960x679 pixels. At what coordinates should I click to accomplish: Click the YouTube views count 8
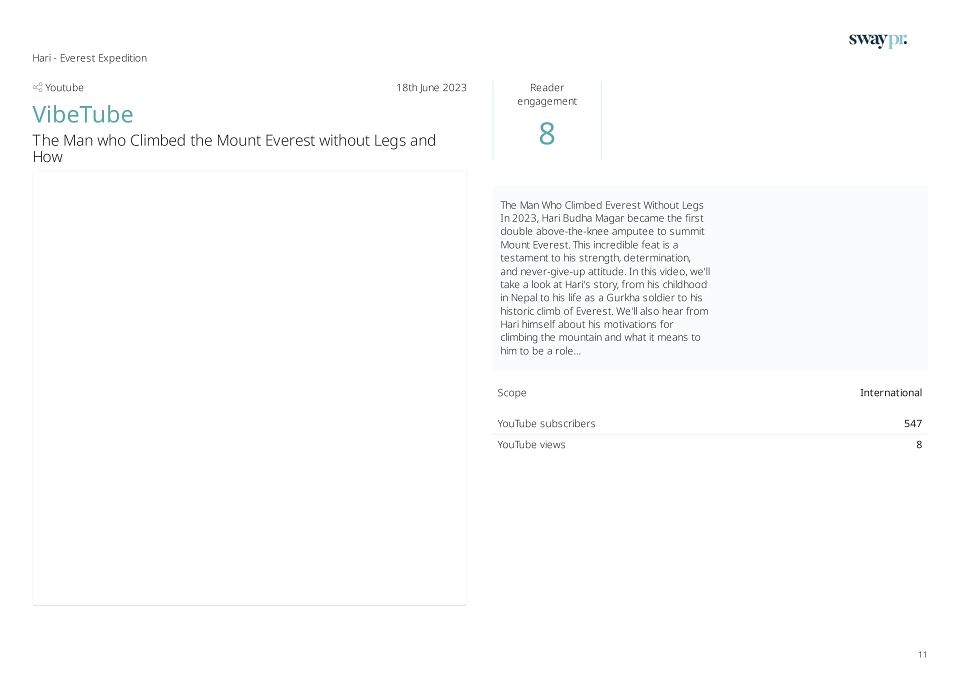pos(919,445)
